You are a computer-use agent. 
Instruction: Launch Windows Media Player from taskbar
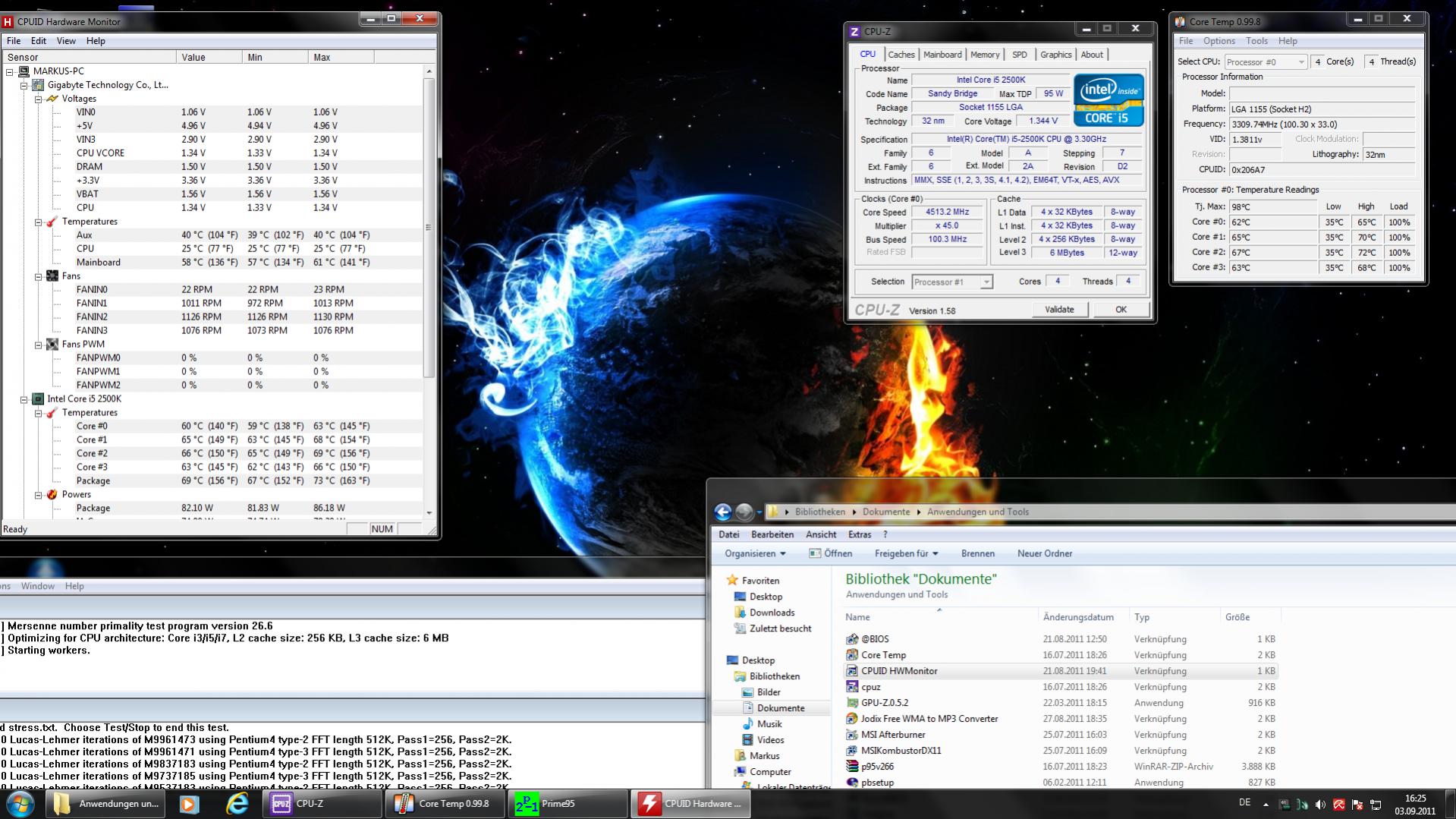pos(189,804)
